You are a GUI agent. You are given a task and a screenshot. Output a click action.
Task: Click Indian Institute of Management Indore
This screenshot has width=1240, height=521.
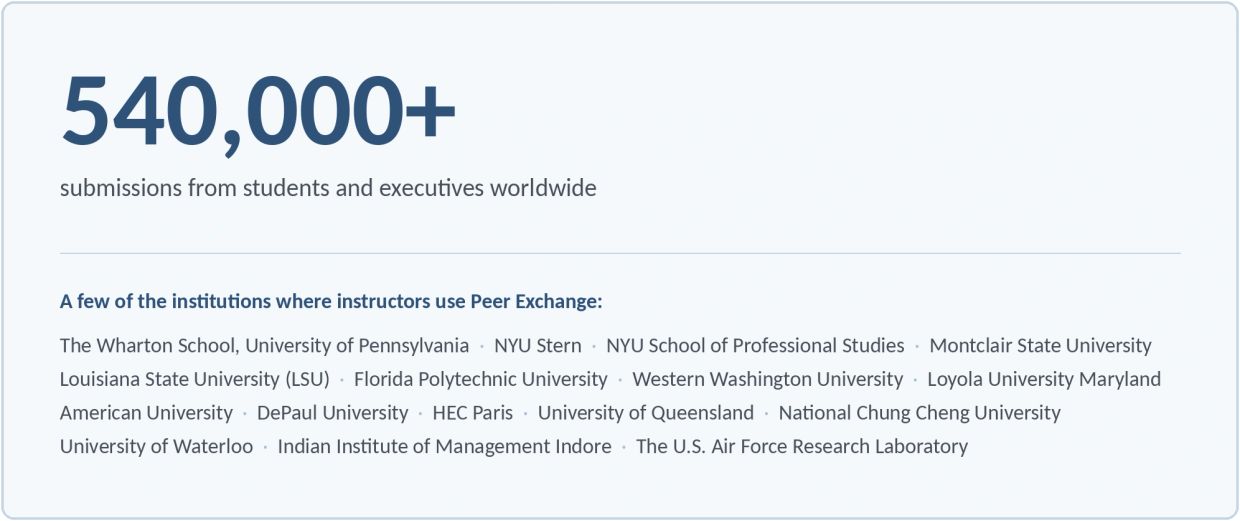pos(444,447)
